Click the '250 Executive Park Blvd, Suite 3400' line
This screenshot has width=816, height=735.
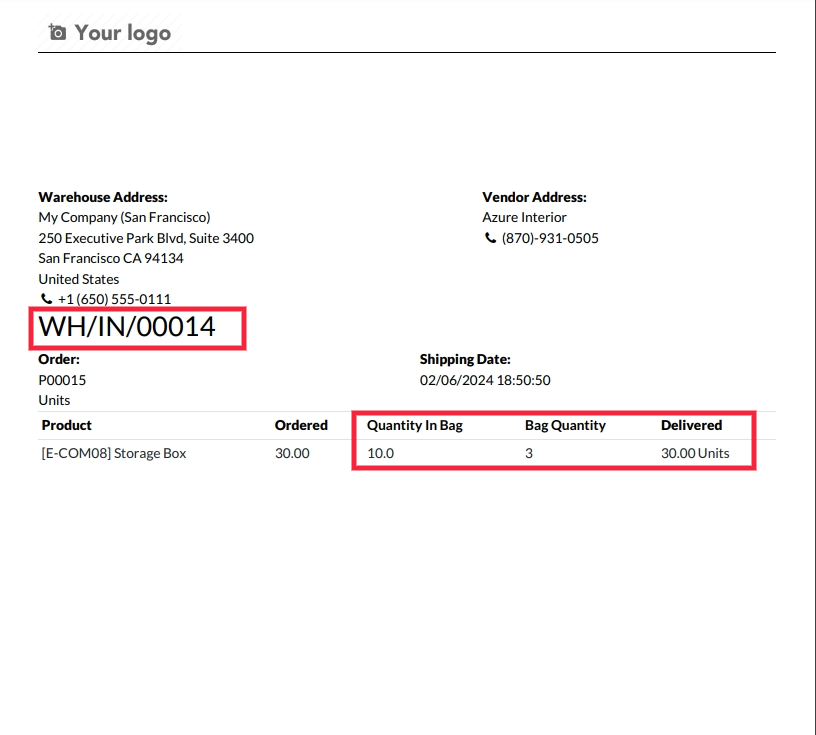click(x=146, y=238)
